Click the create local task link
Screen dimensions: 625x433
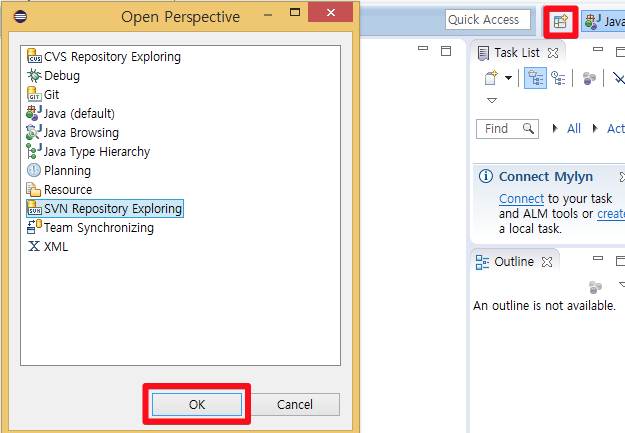click(x=611, y=214)
